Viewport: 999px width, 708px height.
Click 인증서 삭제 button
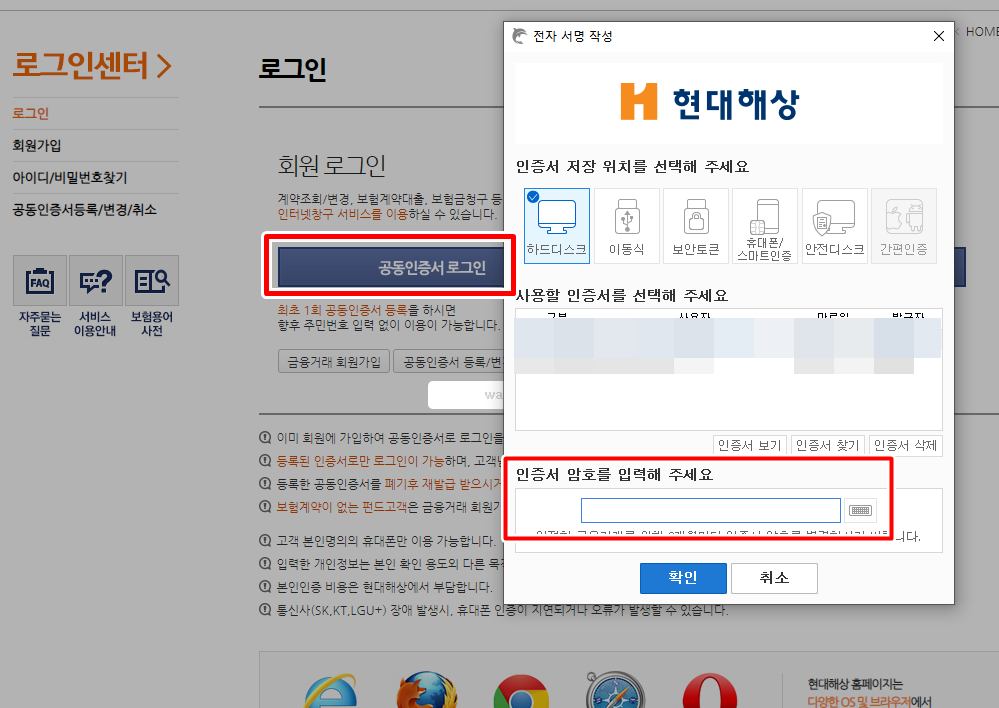pyautogui.click(x=905, y=445)
